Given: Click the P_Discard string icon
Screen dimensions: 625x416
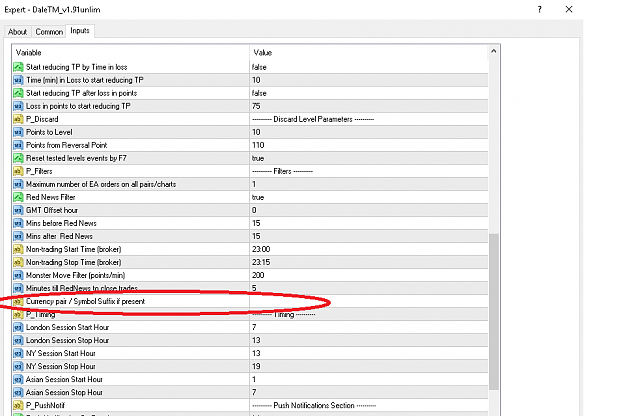Looking at the screenshot, I should (x=18, y=119).
